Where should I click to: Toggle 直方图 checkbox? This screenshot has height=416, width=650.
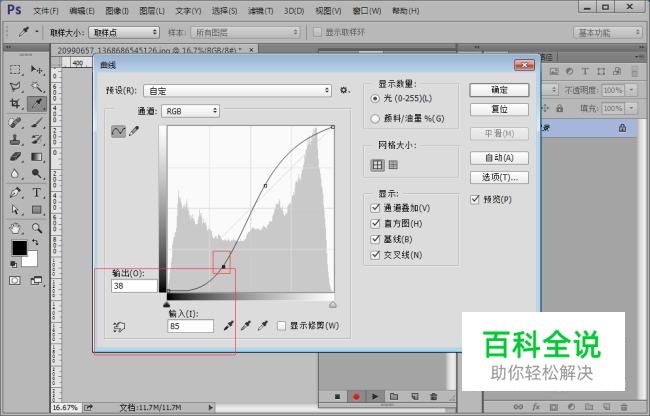point(375,223)
